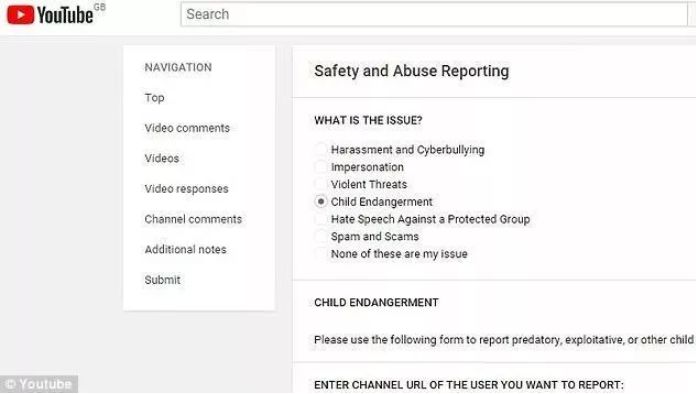Click the YouTube logo icon
Viewport: 696px width, 394px height.
pyautogui.click(x=20, y=15)
